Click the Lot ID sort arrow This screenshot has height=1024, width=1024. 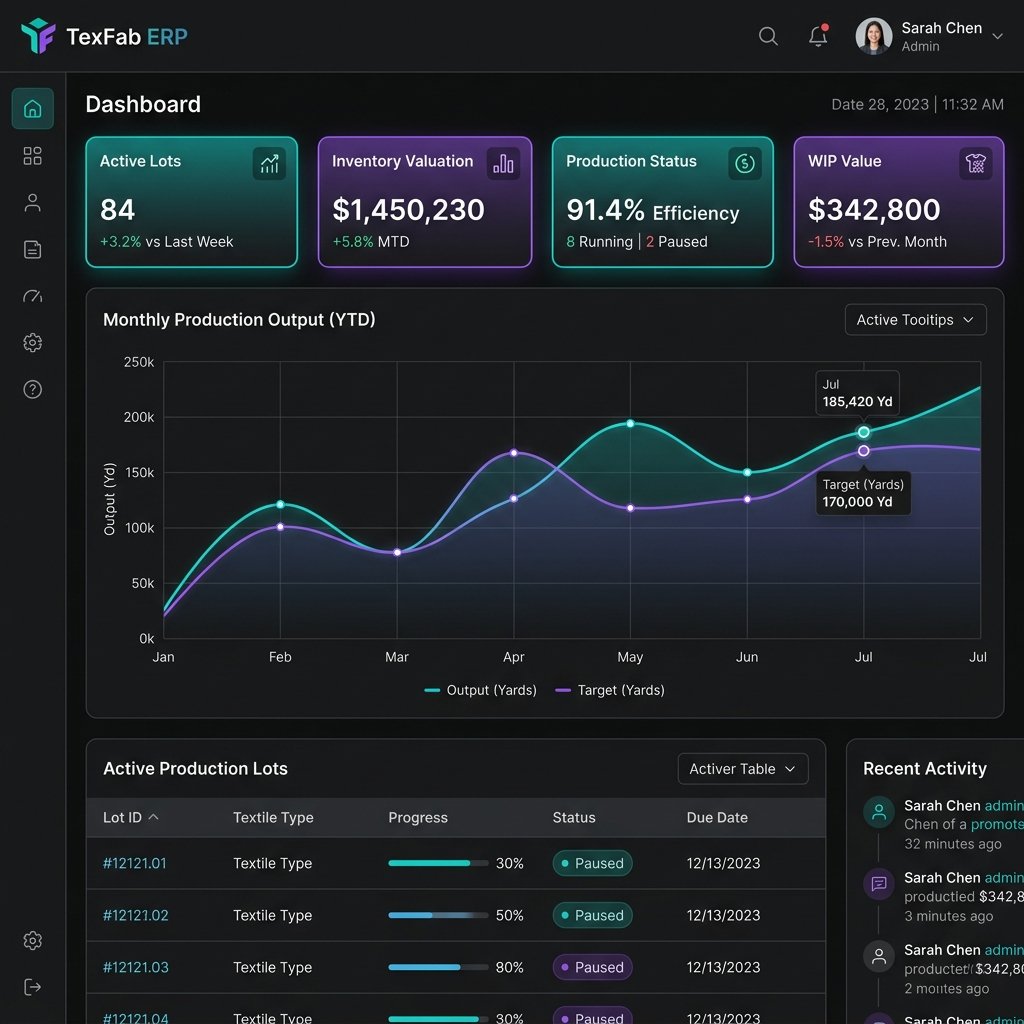coord(153,817)
